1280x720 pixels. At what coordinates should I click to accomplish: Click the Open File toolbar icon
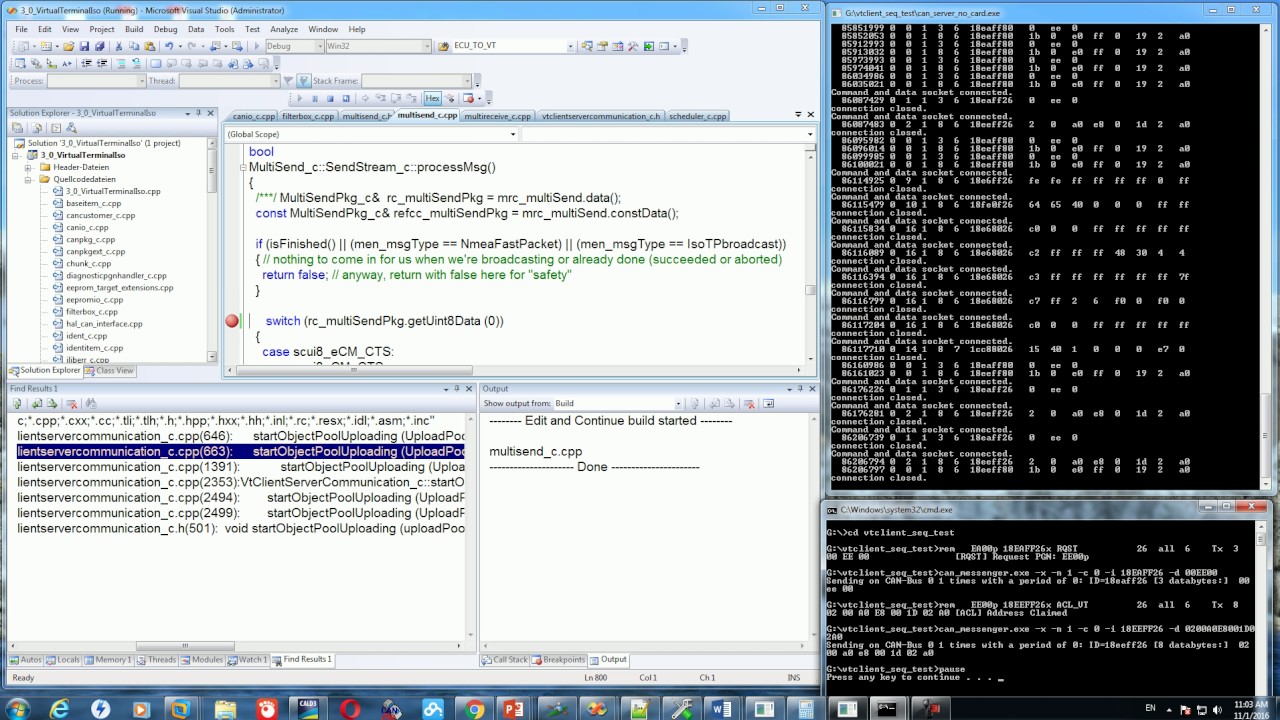68,46
